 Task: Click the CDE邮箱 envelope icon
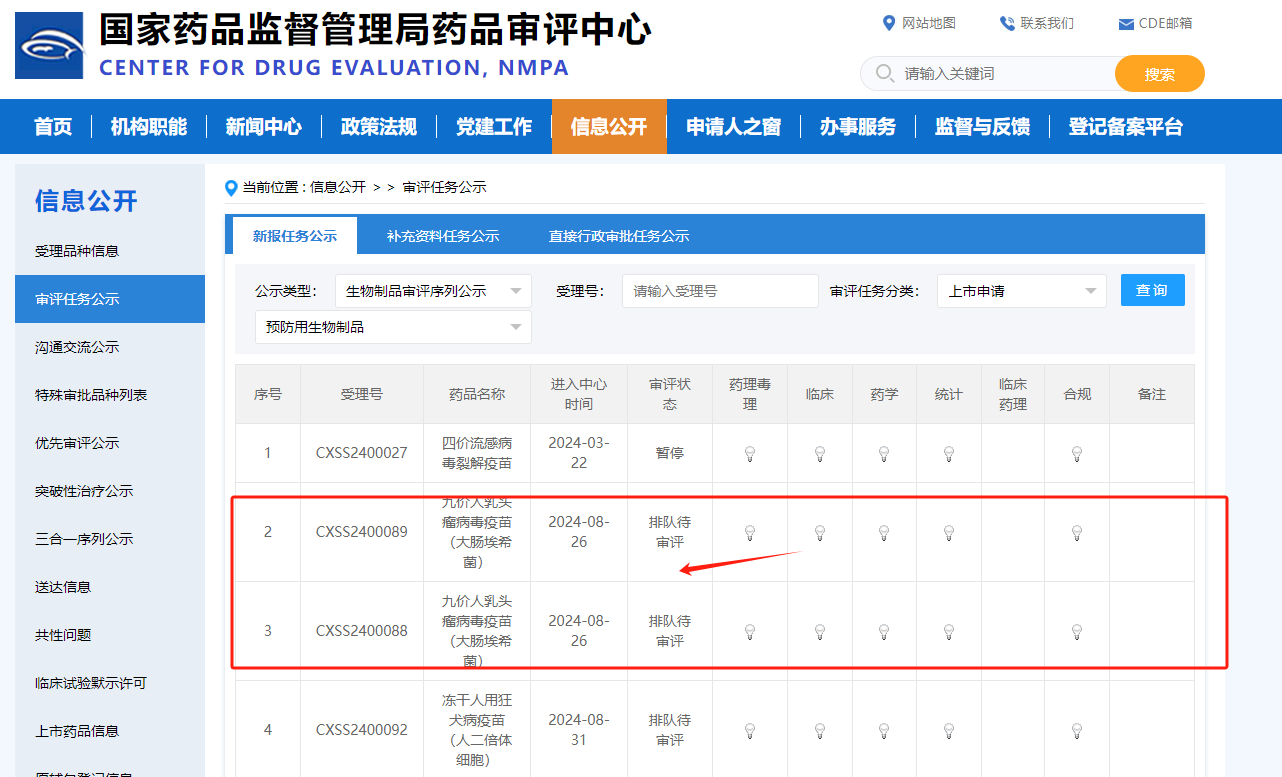click(1126, 24)
